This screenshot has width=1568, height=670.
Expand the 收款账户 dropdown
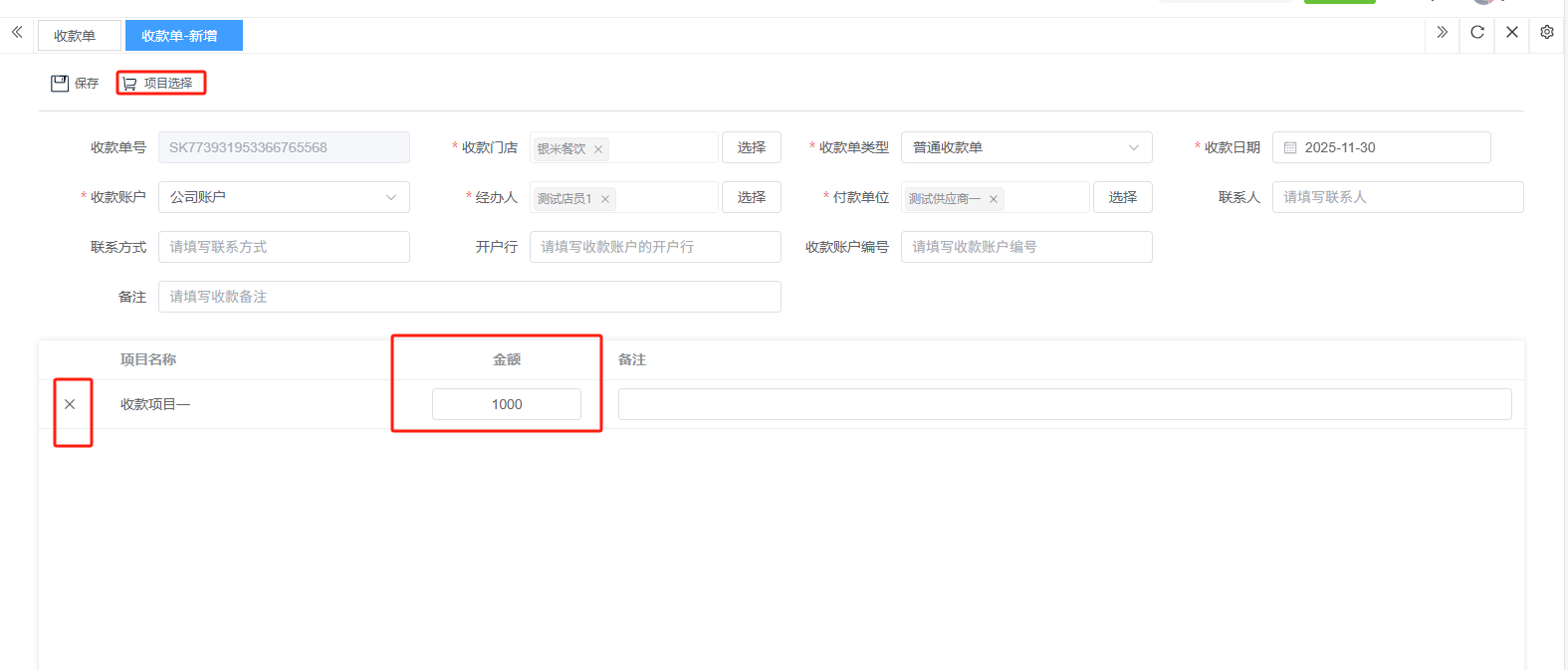(284, 197)
